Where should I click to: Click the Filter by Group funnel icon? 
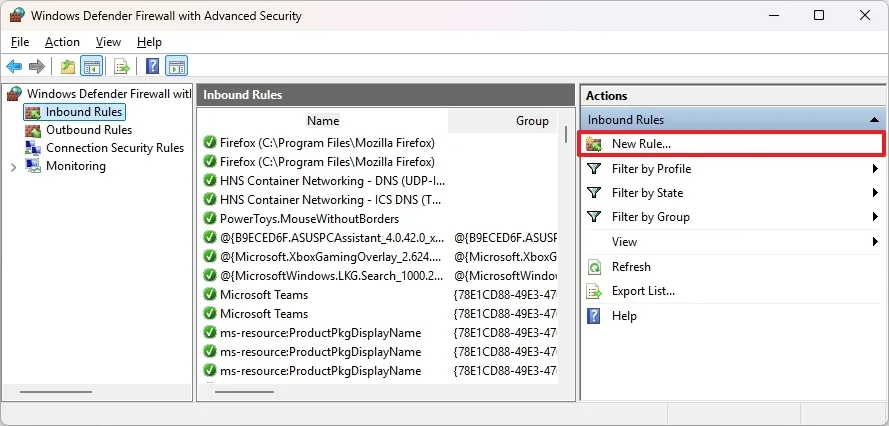click(594, 217)
